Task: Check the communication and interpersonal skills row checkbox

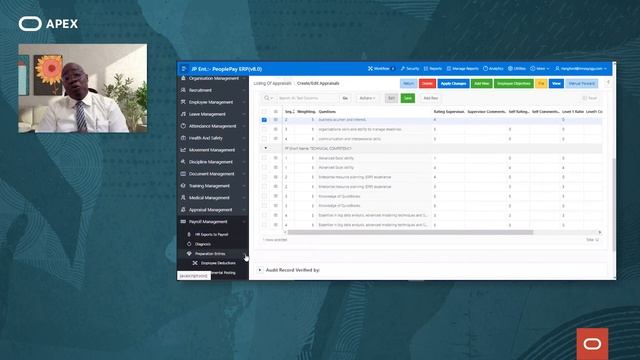Action: click(264, 139)
